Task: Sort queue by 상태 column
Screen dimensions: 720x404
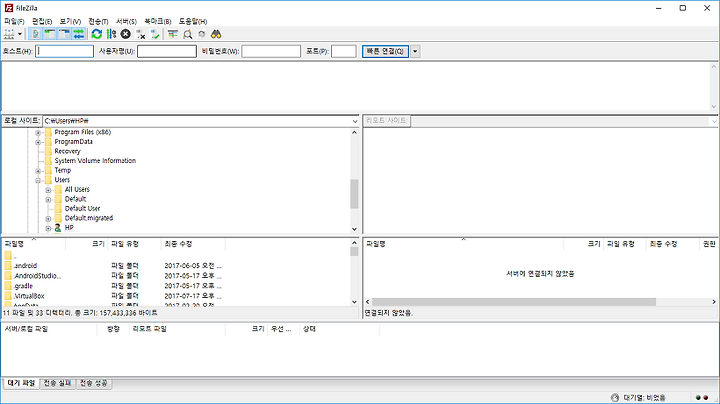Action: (x=339, y=329)
